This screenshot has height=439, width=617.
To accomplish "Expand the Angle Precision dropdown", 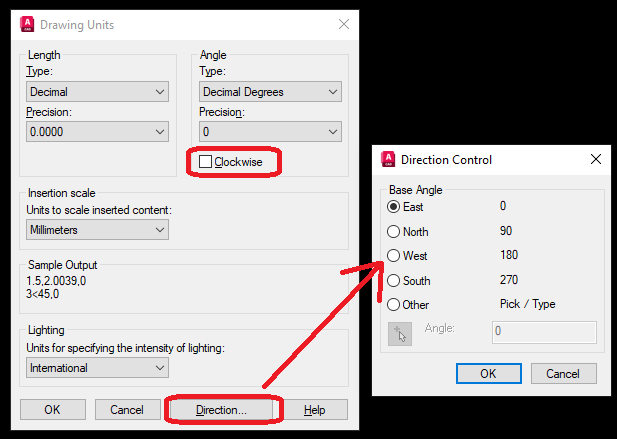I will pyautogui.click(x=270, y=131).
